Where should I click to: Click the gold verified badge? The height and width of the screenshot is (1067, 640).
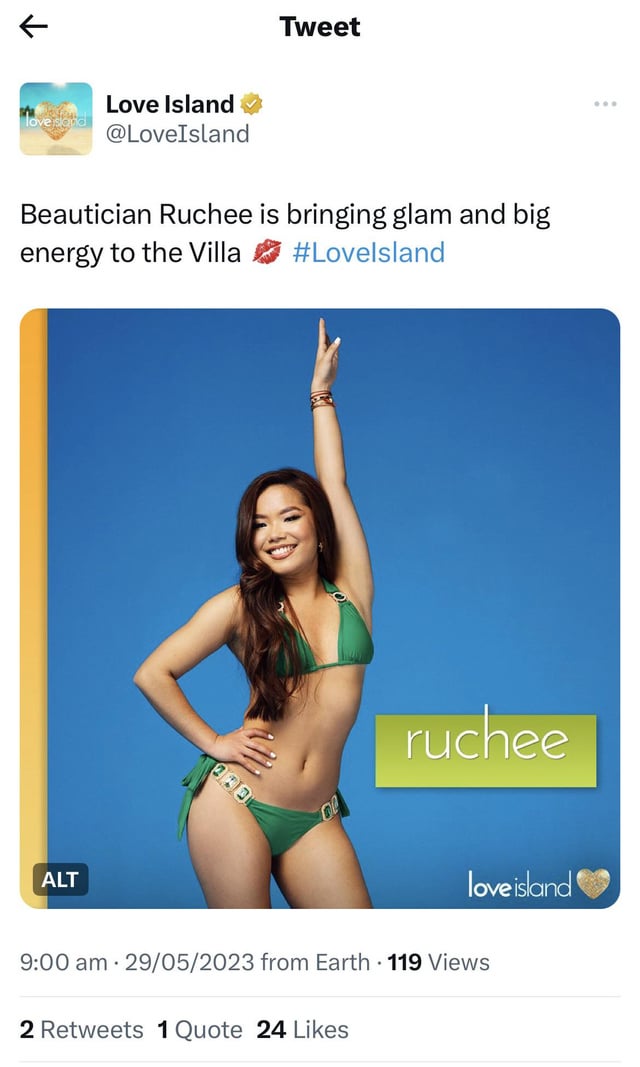(x=252, y=104)
